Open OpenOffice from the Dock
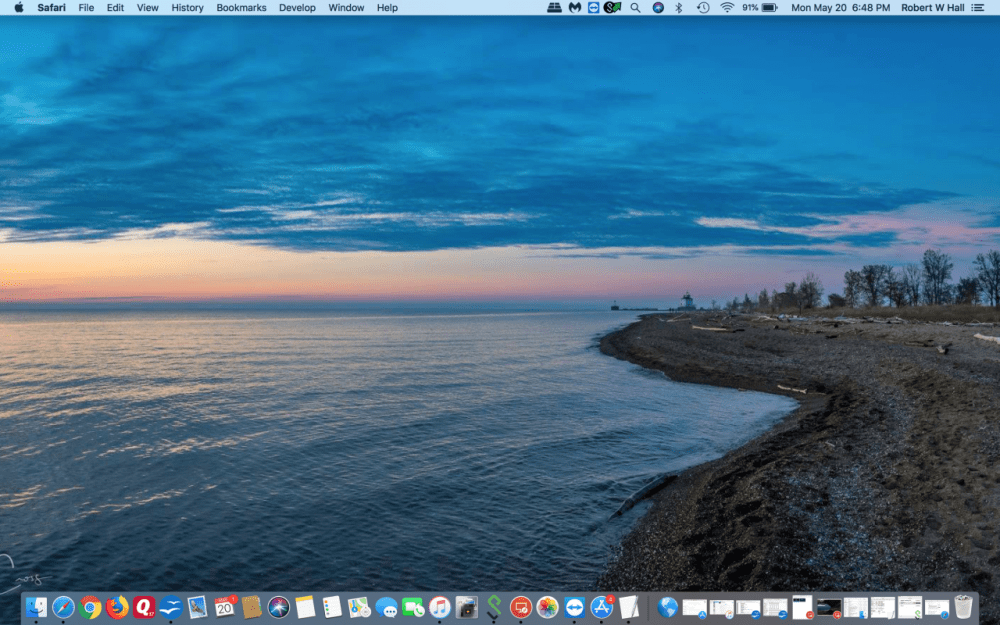1000x625 pixels. (172, 605)
